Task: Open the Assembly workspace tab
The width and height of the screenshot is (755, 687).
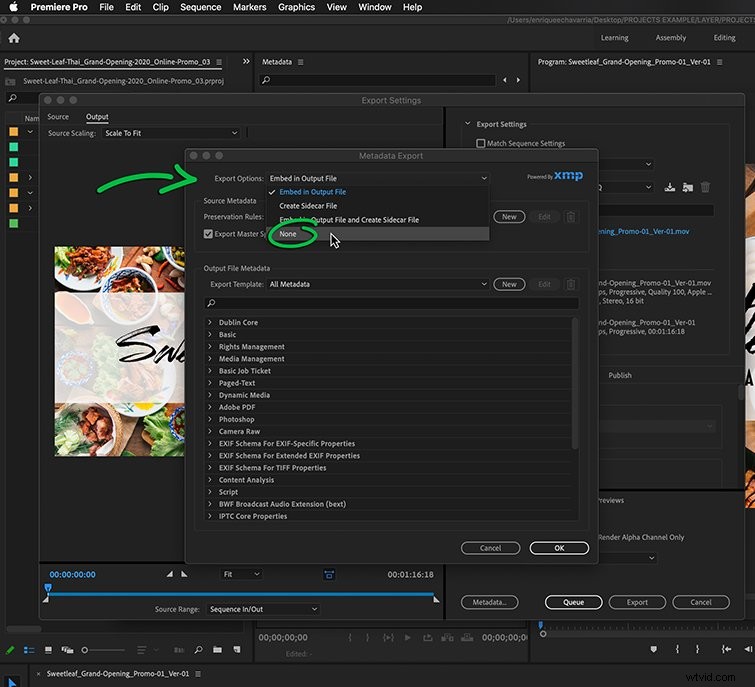Action: click(x=670, y=38)
